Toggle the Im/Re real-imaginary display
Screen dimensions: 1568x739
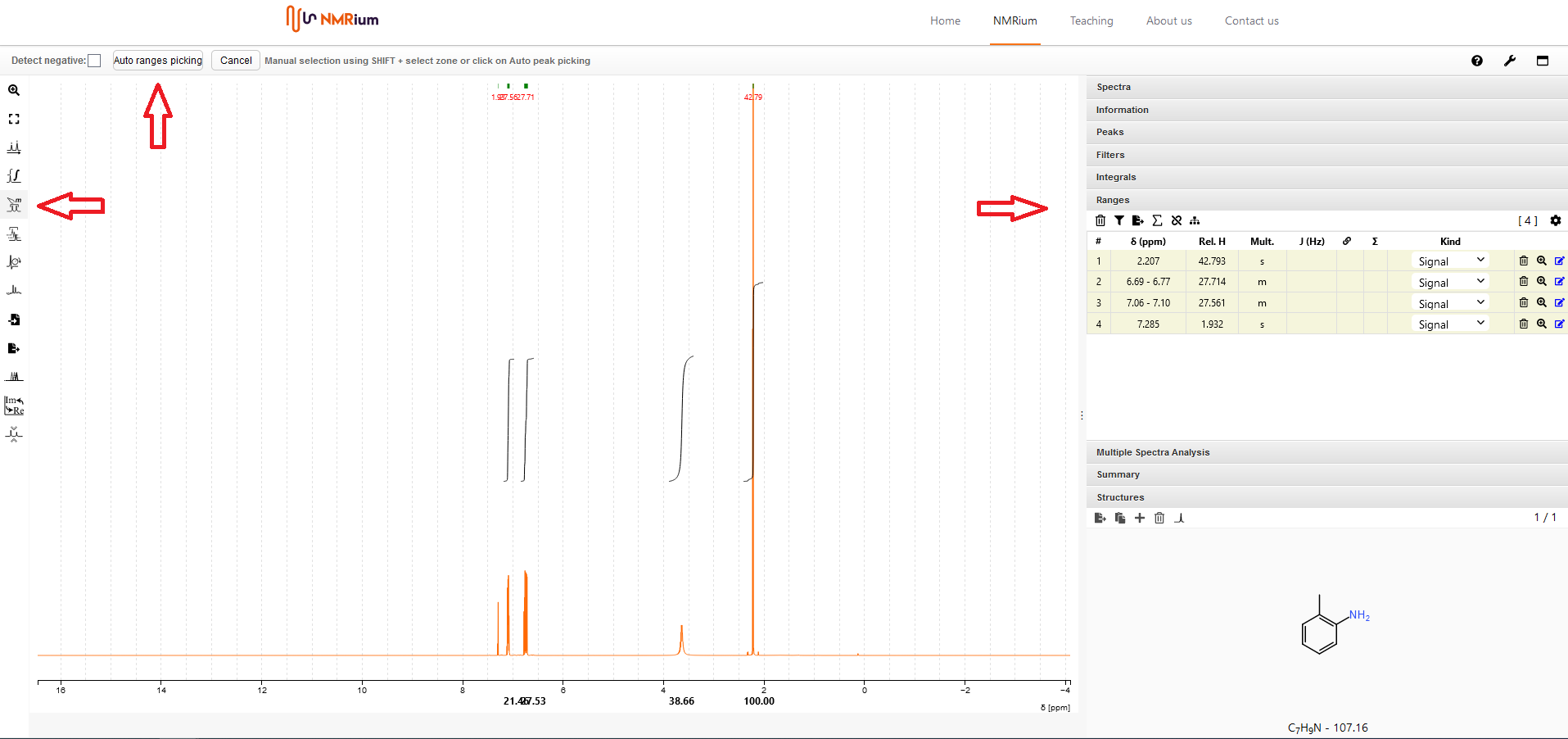tap(14, 406)
